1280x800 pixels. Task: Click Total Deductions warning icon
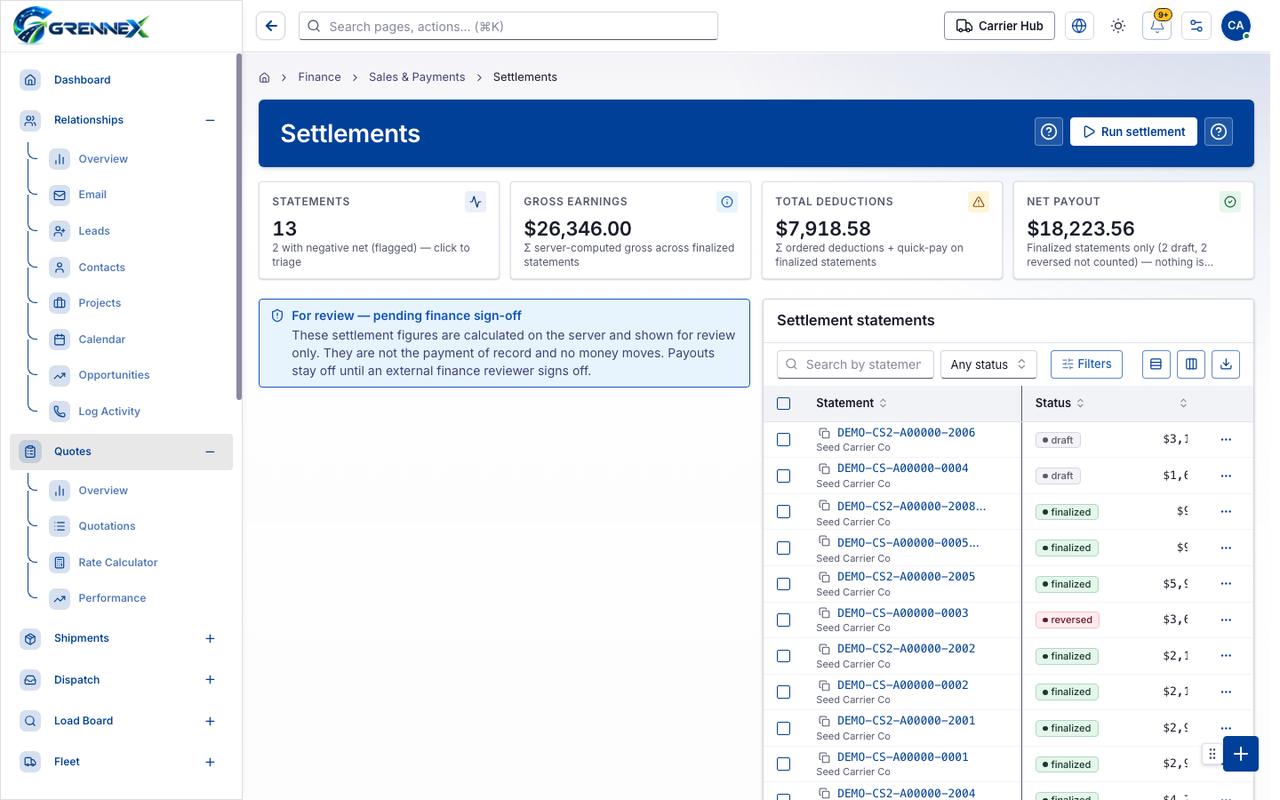(x=979, y=202)
